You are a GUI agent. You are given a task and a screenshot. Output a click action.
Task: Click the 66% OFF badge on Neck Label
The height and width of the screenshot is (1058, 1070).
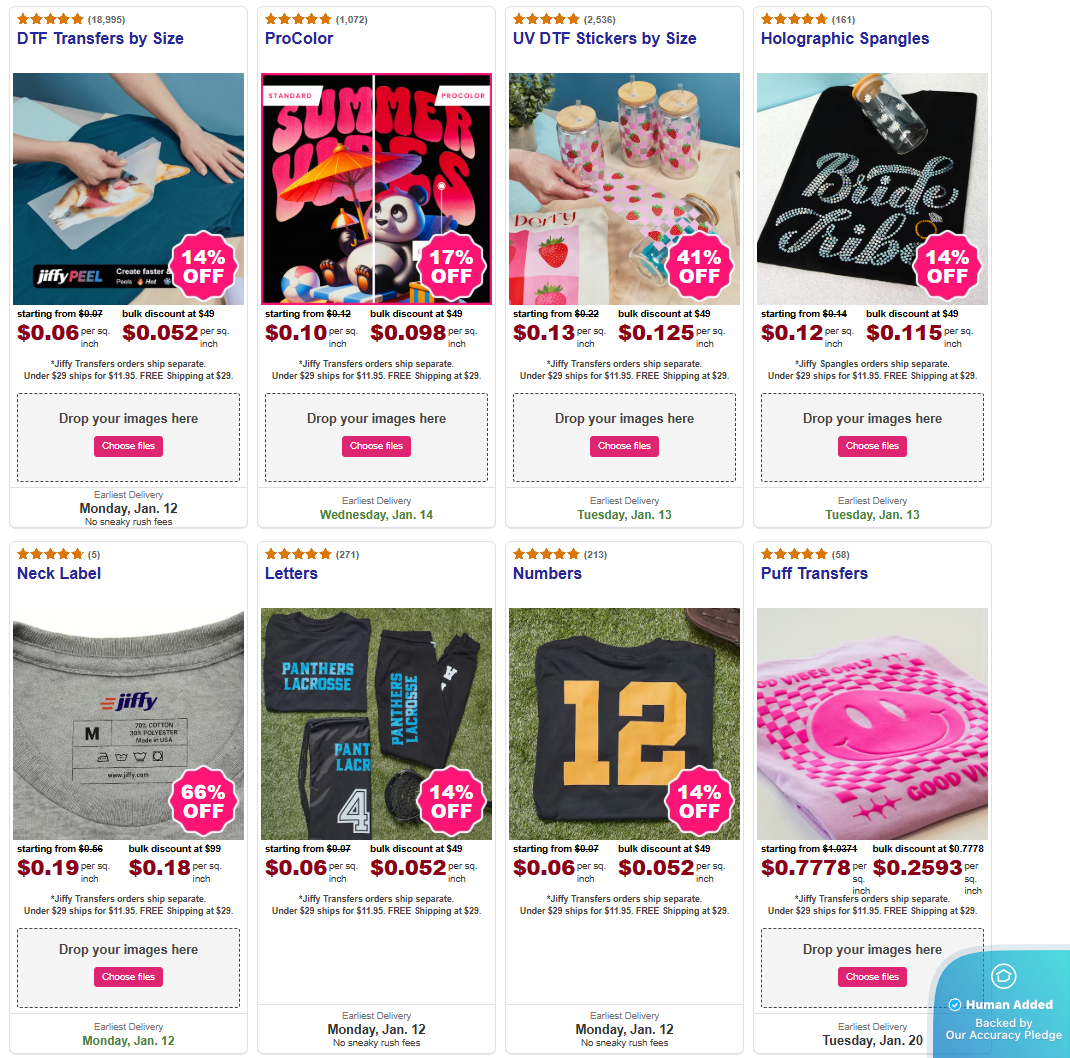click(203, 801)
